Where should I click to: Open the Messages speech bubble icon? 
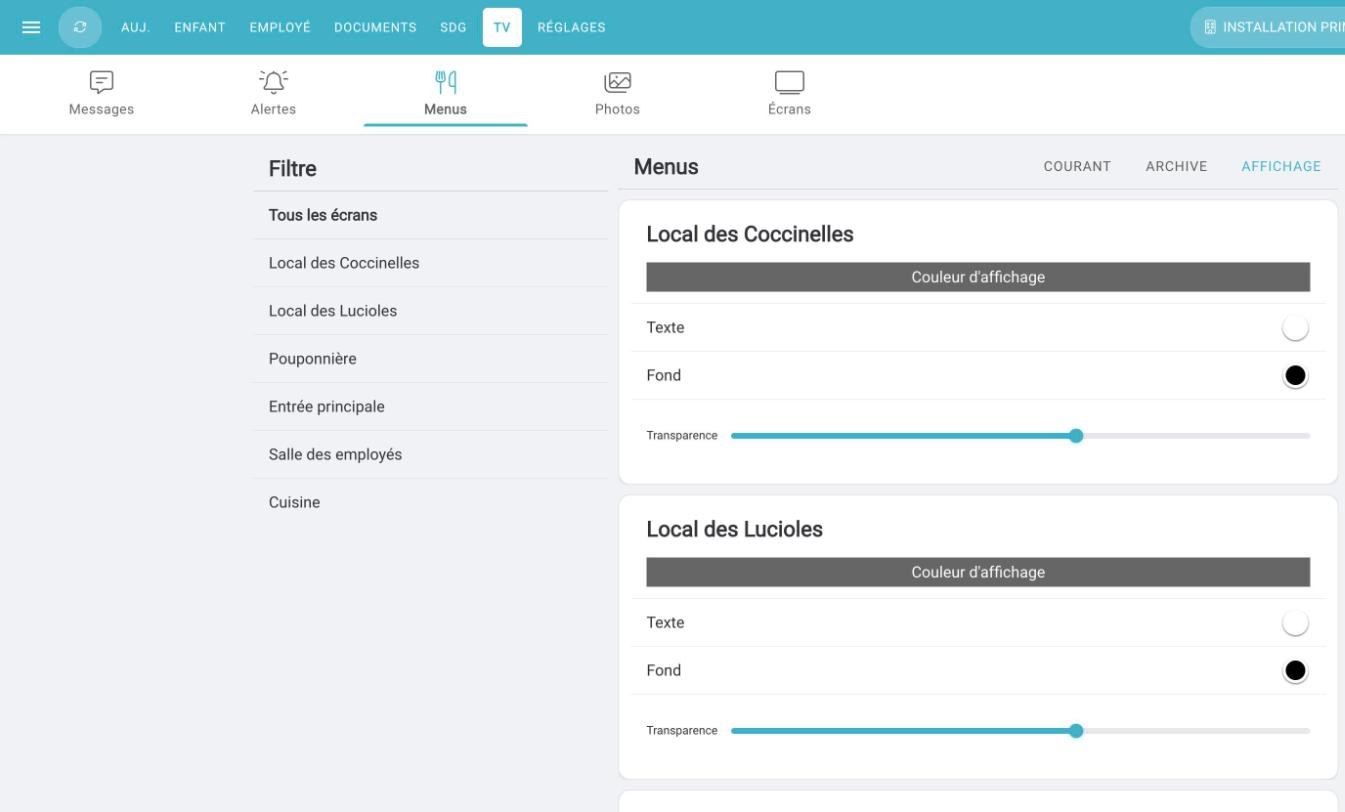[101, 81]
